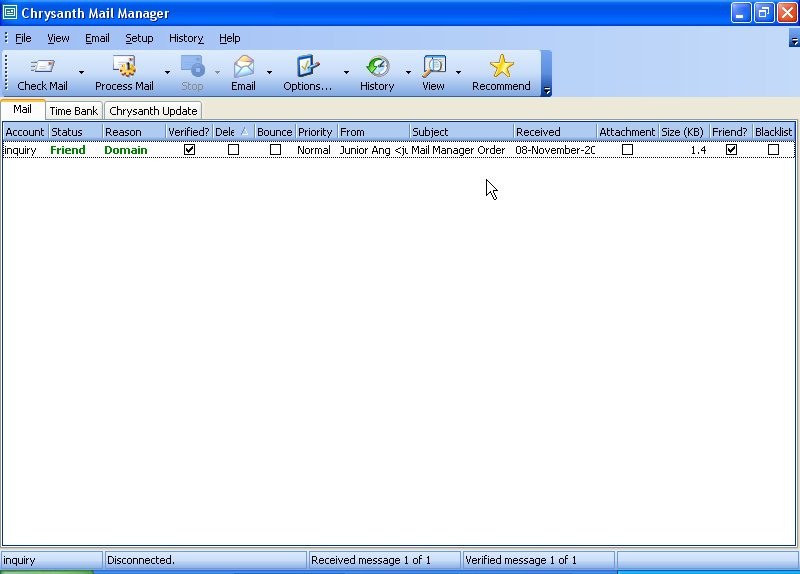This screenshot has width=800, height=574.
Task: Open the Chrysanth Update tab
Action: [x=153, y=111]
